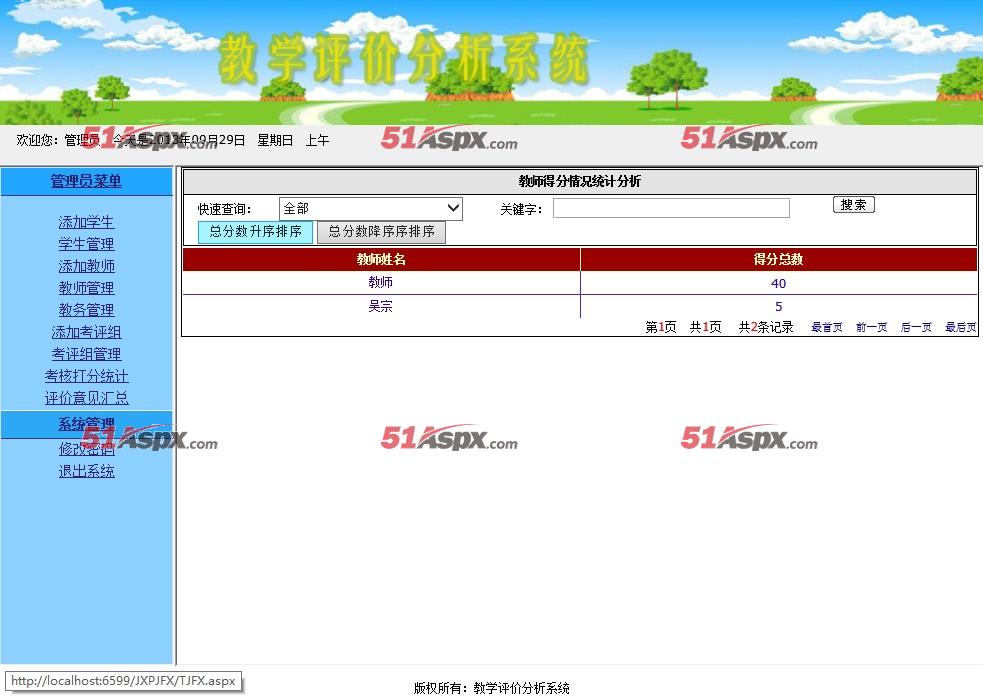This screenshot has height=696, width=983.
Task: Click the 共2条记录 record count text
Action: click(766, 327)
